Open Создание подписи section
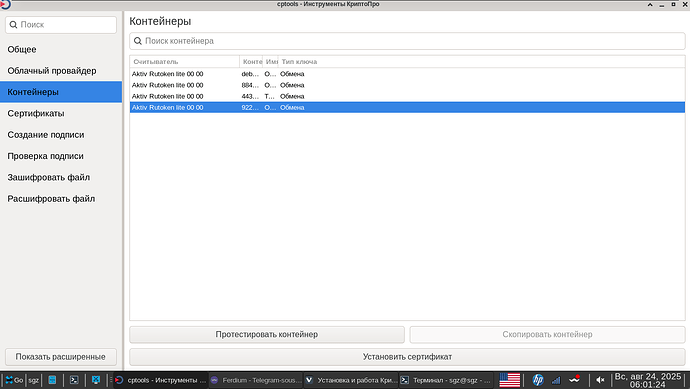 (61, 135)
